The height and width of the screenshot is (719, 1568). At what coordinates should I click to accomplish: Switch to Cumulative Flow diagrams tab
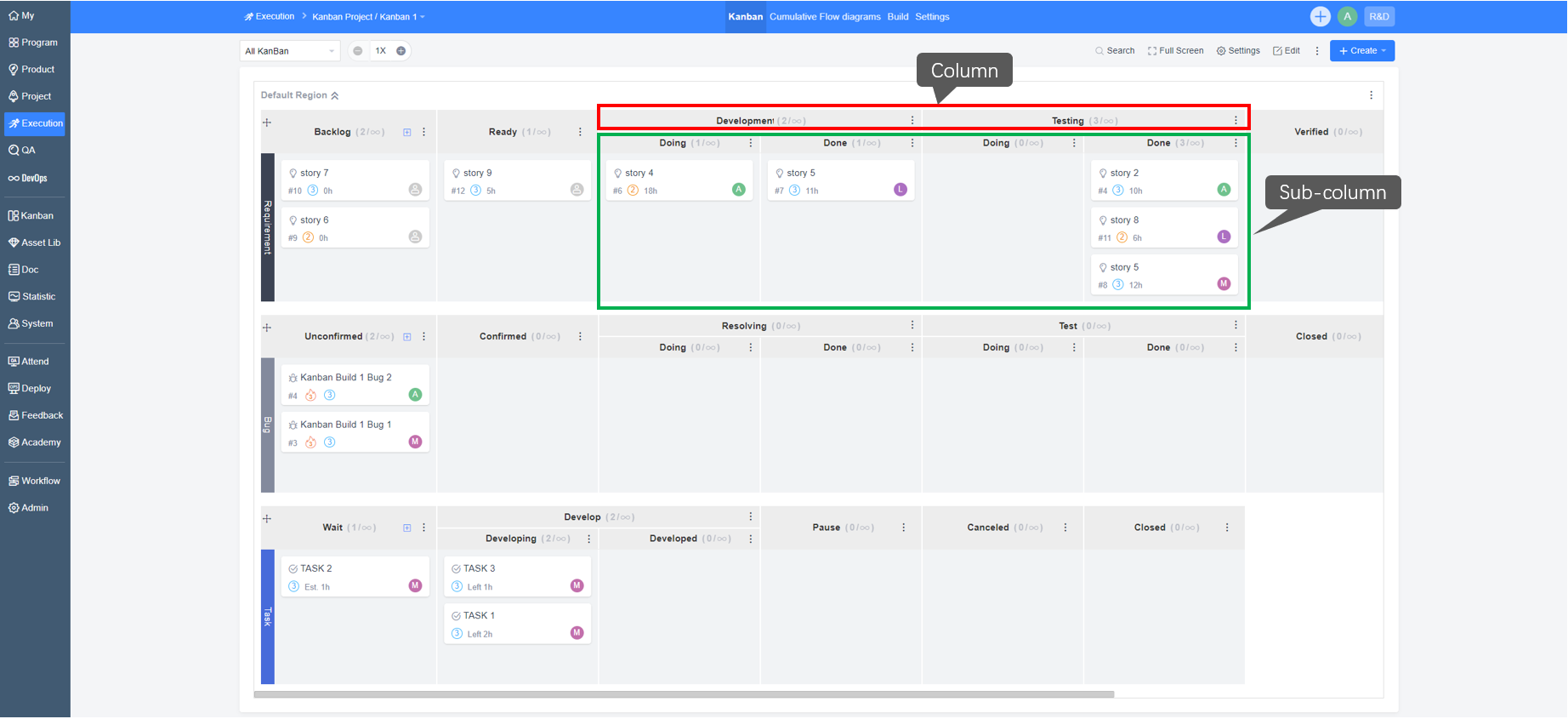pos(825,17)
